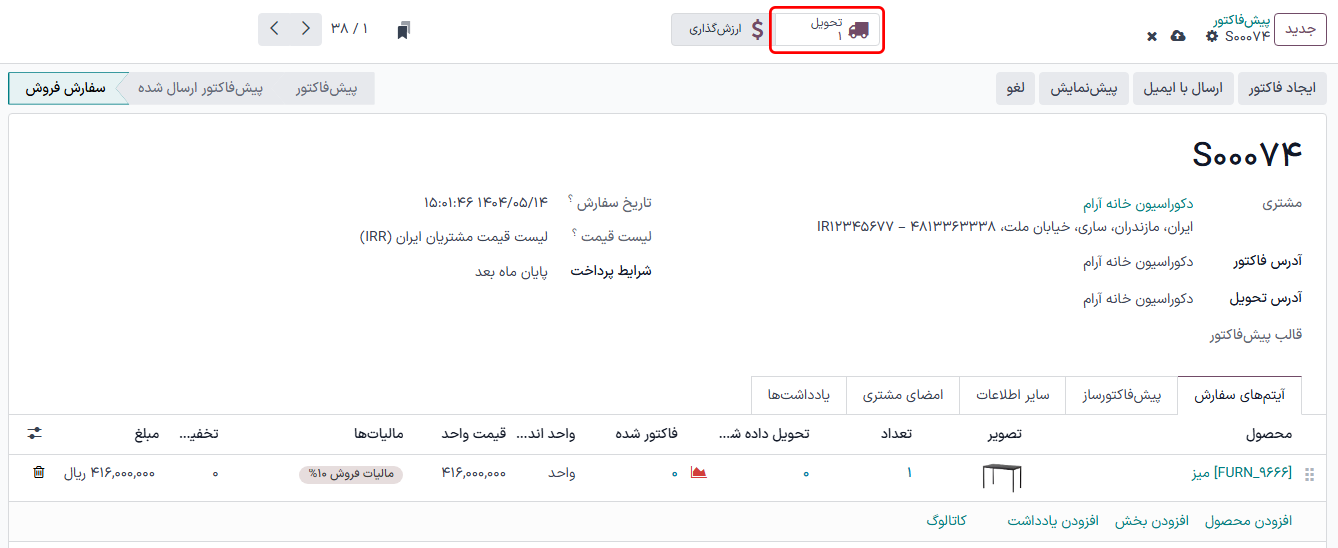This screenshot has width=1338, height=548.
Task: Switch to the سایر اطلاعات tab
Action: point(1012,395)
